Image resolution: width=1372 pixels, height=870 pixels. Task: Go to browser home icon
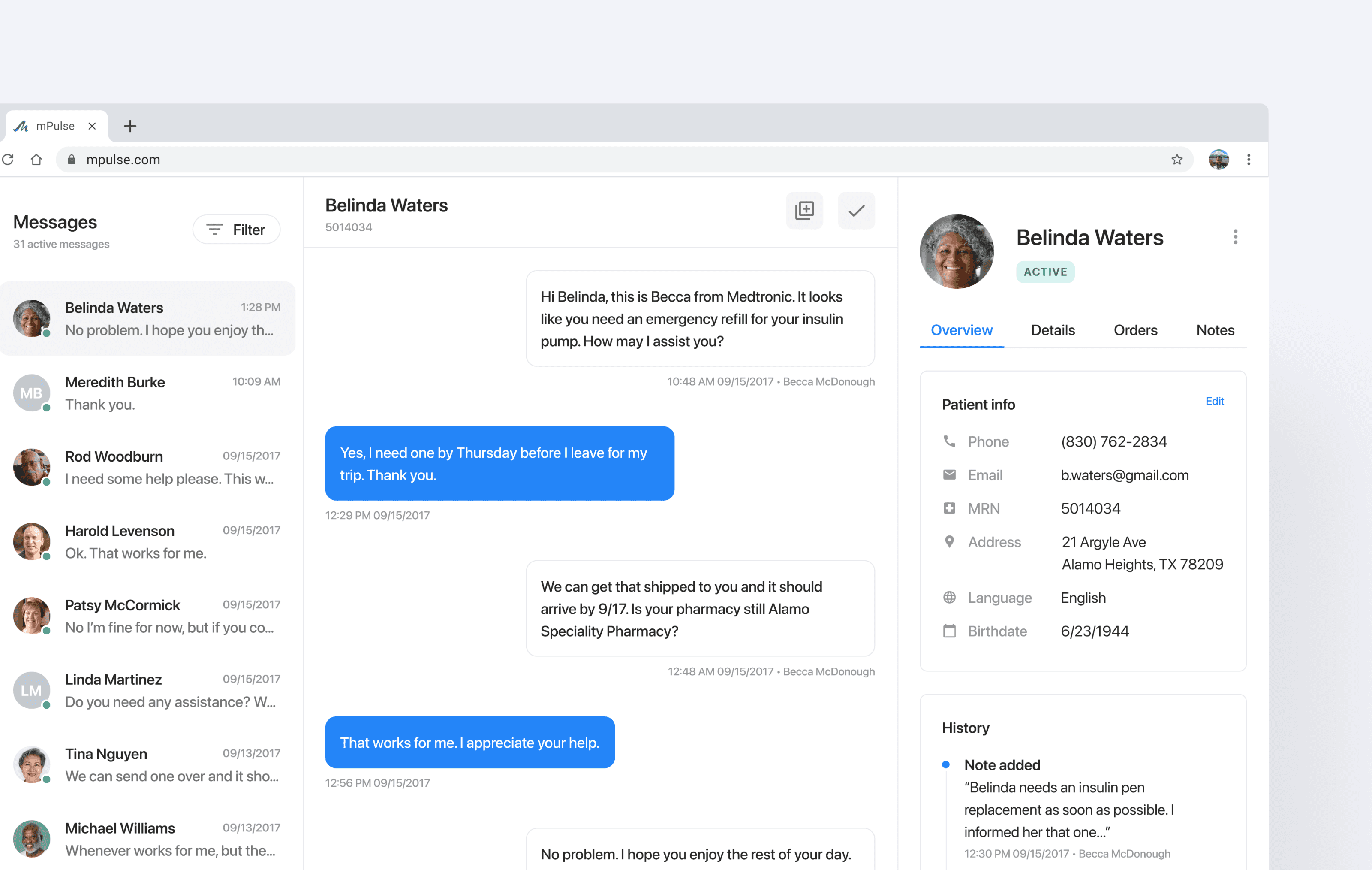click(x=36, y=160)
